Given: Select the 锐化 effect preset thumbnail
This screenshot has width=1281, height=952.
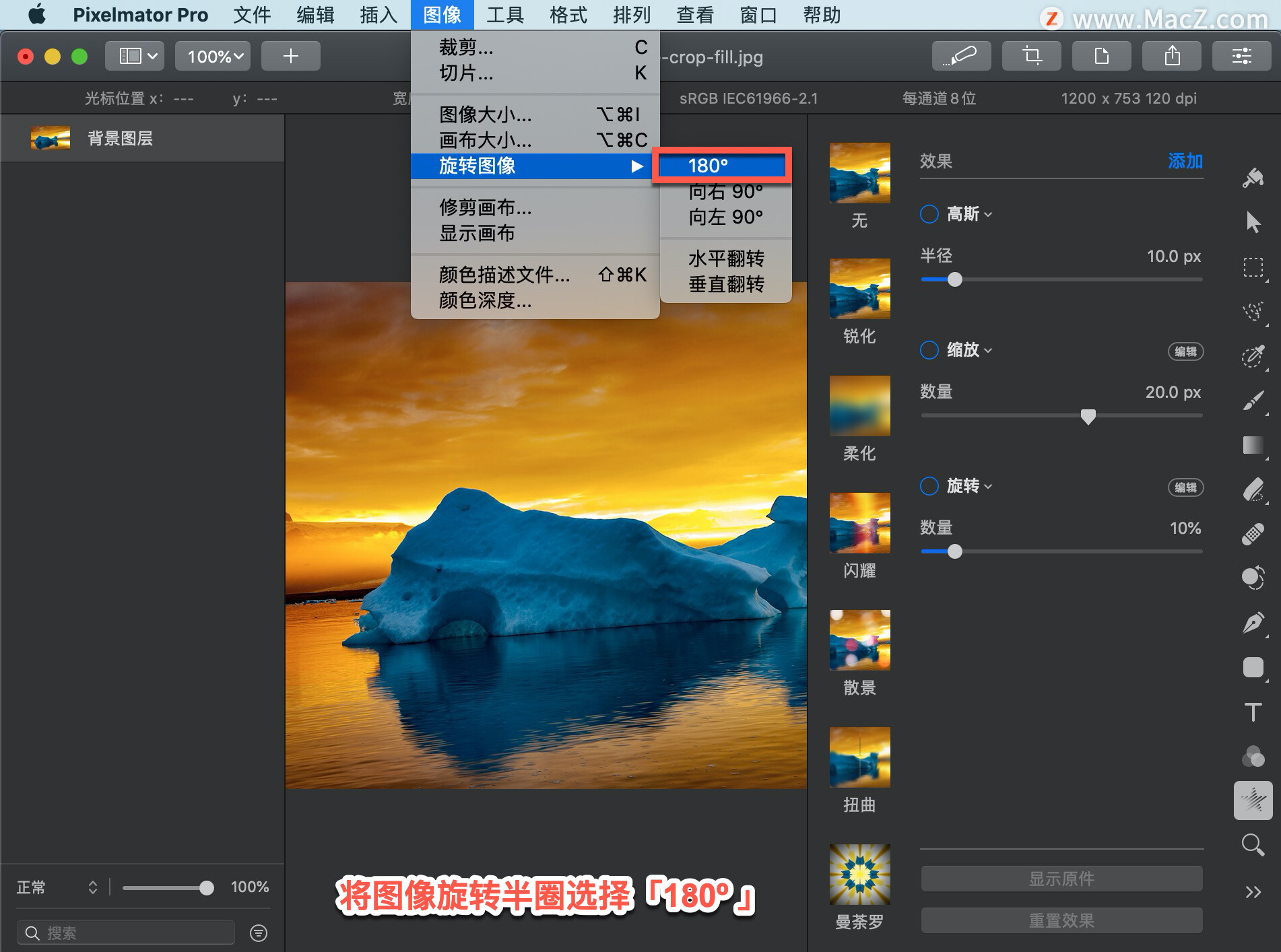Looking at the screenshot, I should click(x=859, y=288).
